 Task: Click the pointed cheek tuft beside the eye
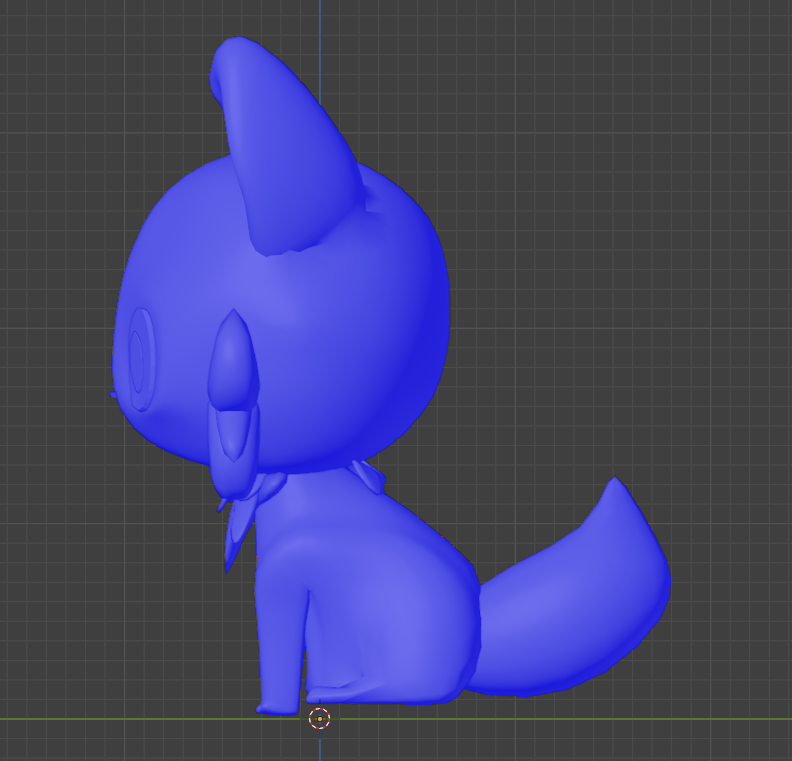click(x=232, y=360)
